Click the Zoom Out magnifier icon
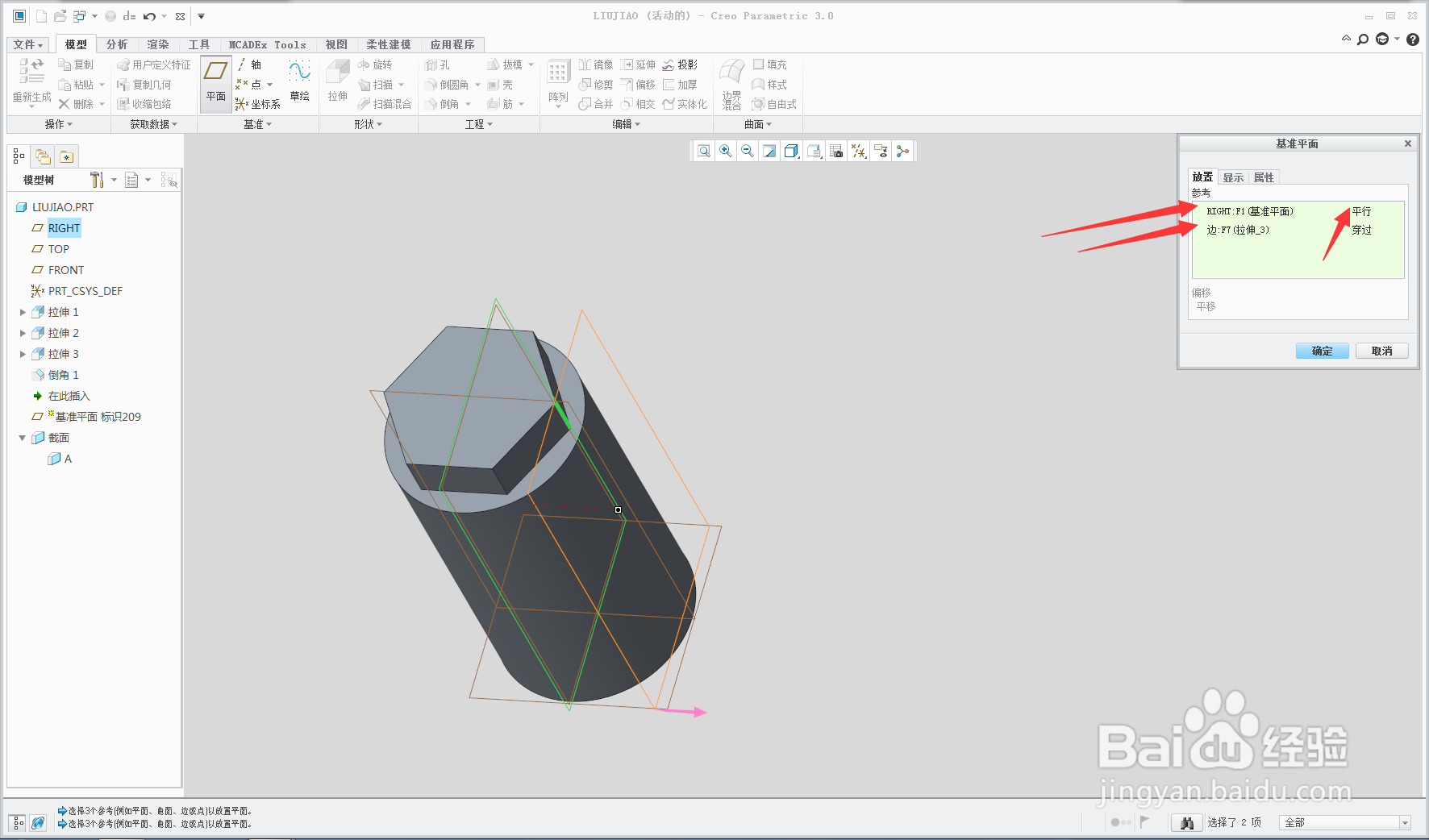 point(748,151)
